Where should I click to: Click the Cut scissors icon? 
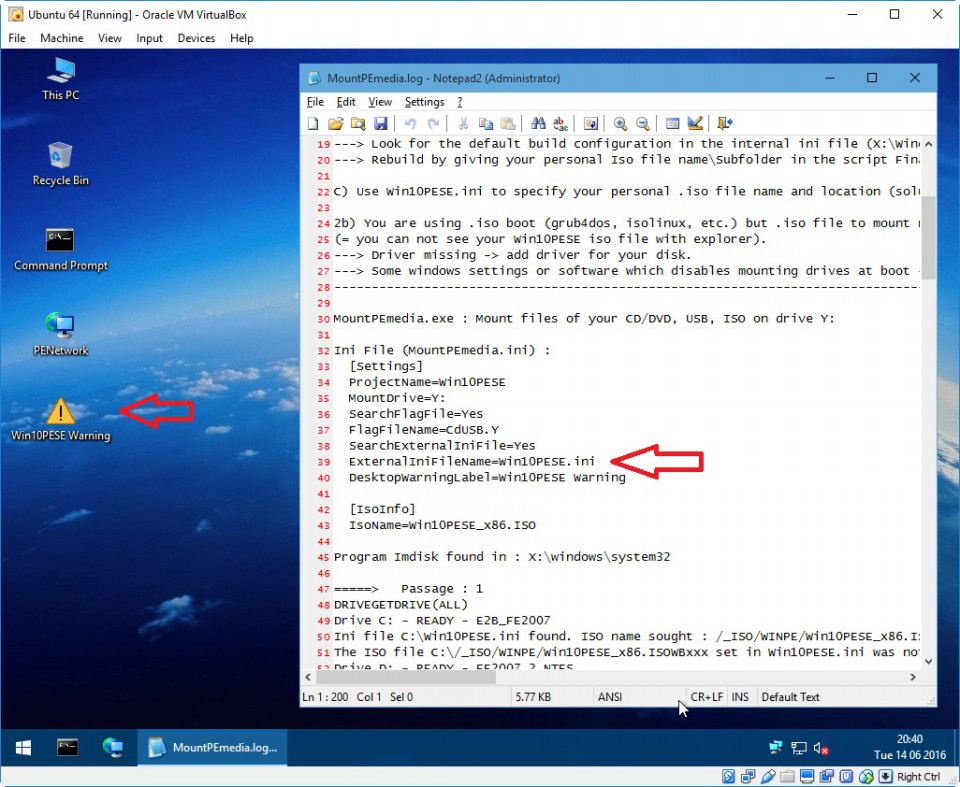[x=463, y=124]
